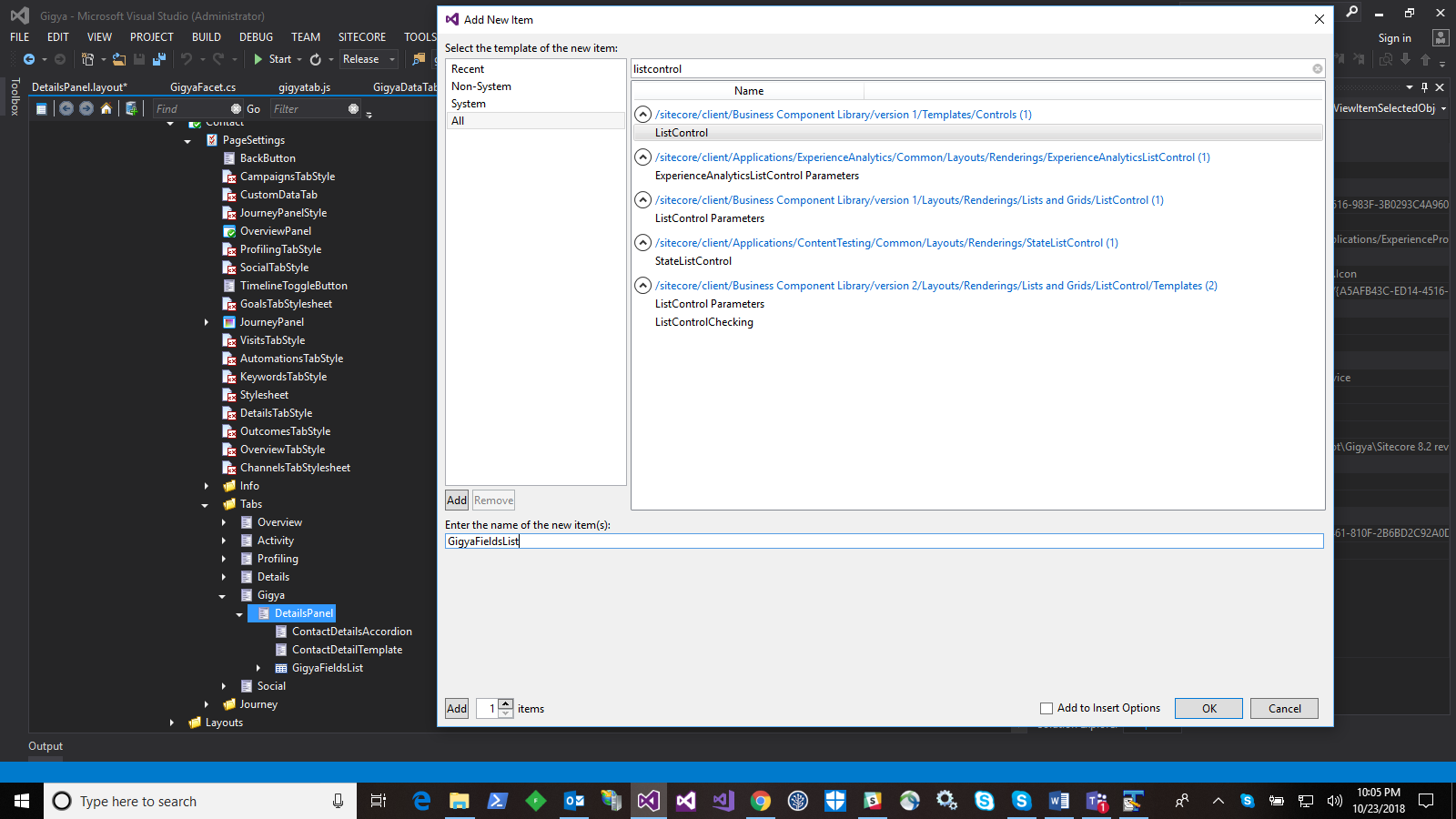Click OK in Add New Item dialog

coord(1208,708)
